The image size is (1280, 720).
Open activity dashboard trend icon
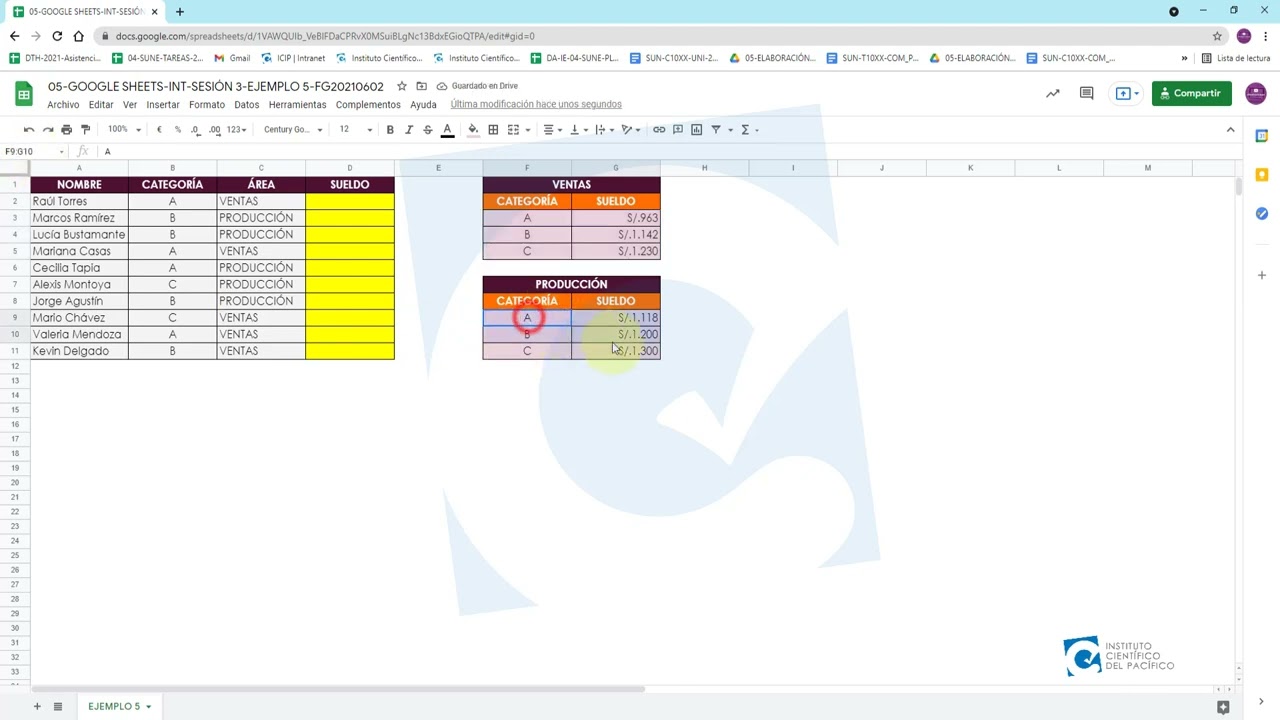pos(1053,93)
